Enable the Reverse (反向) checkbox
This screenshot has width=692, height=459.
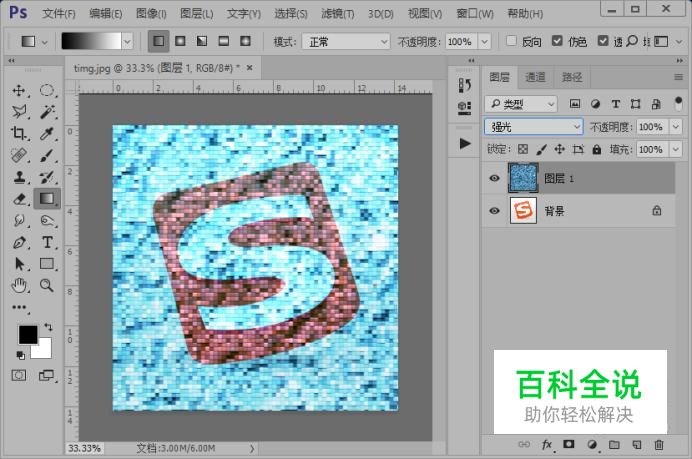coord(511,41)
